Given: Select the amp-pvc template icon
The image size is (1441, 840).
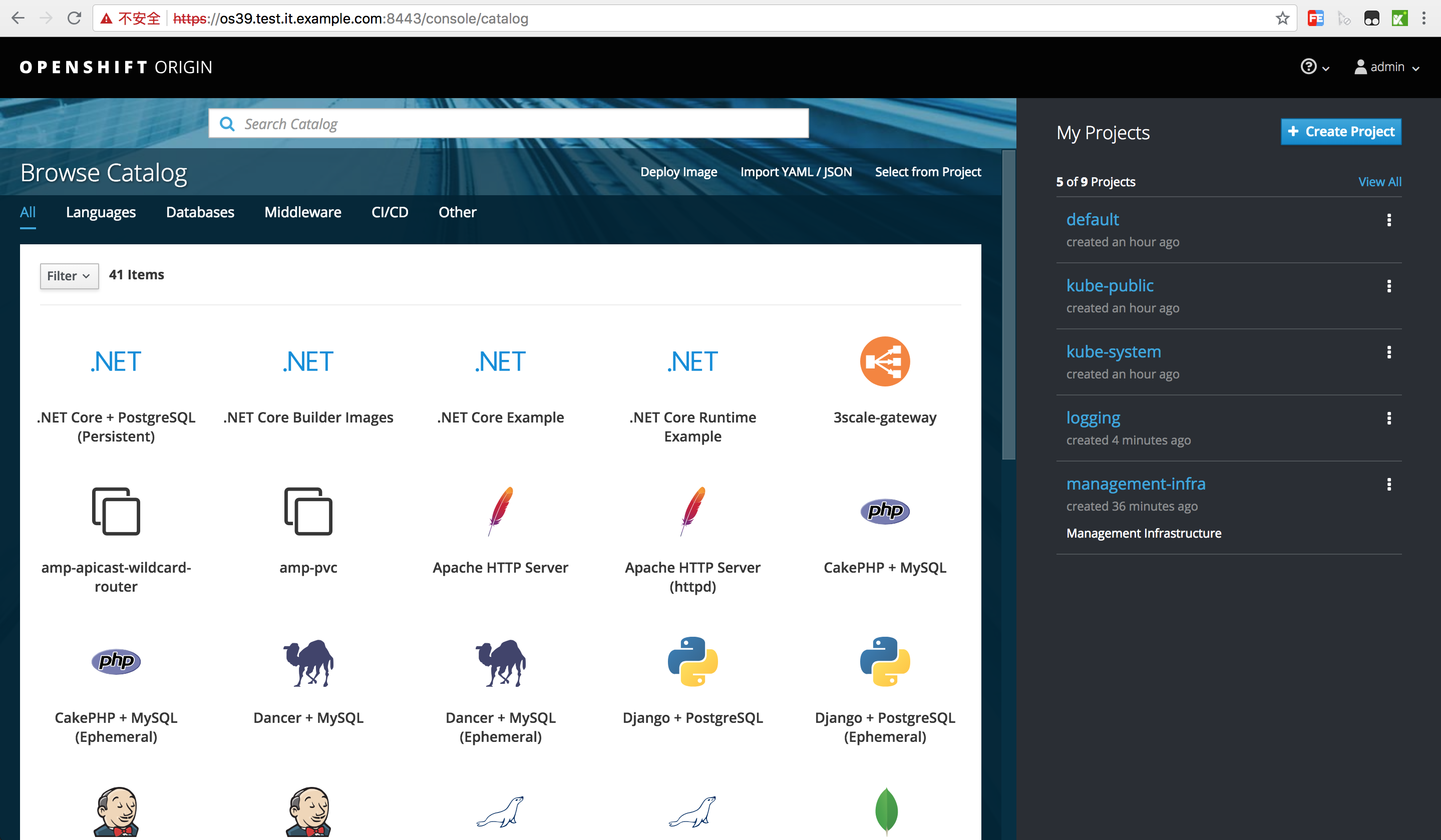Looking at the screenshot, I should click(308, 511).
